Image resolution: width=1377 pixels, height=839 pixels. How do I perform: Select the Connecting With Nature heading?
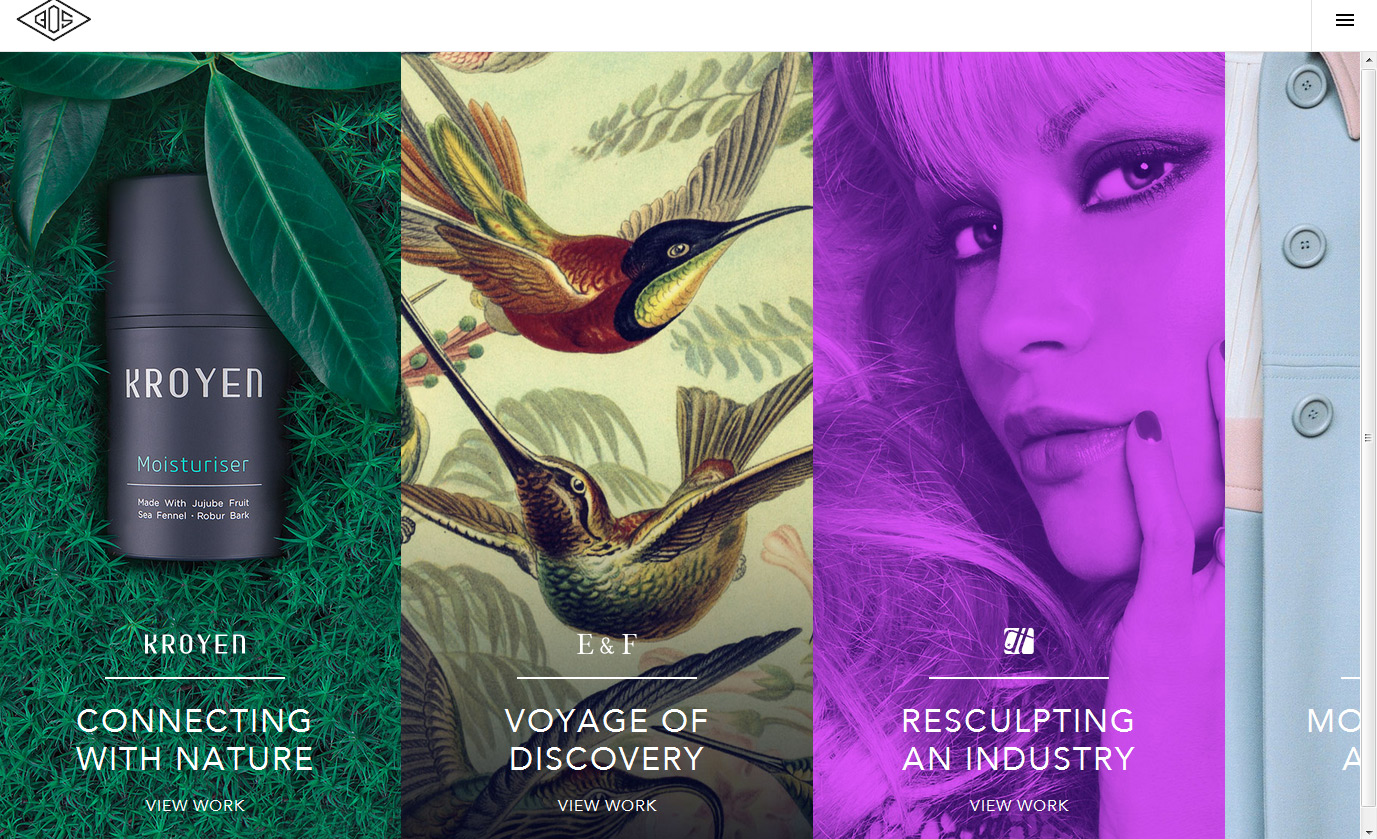tap(195, 739)
